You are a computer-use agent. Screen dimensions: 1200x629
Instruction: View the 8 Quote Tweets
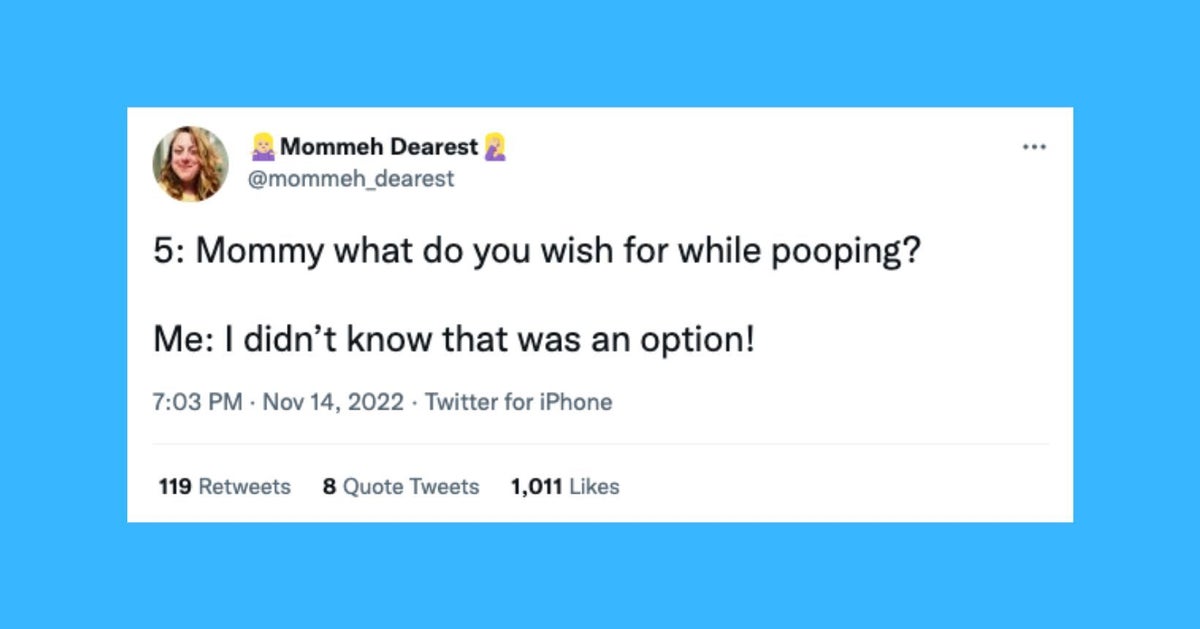400,486
